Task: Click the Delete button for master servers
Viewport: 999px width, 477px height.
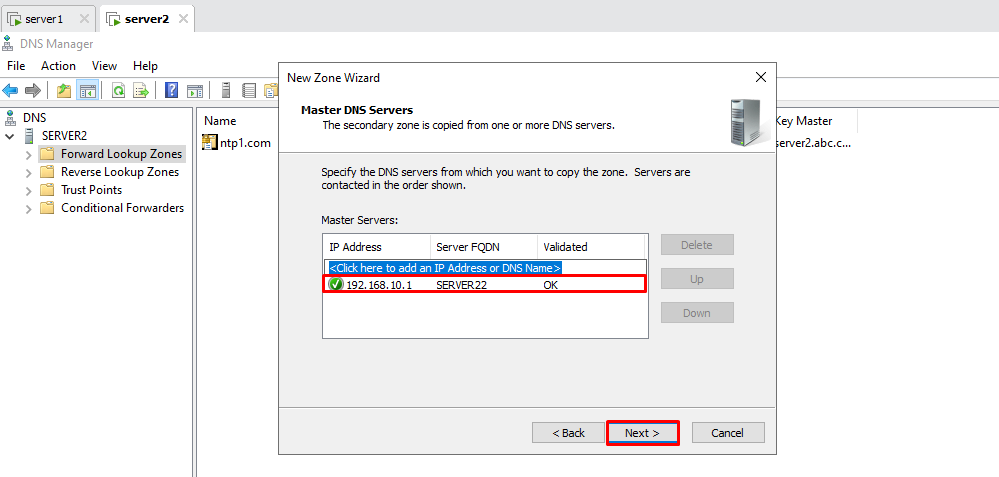Action: tap(697, 245)
